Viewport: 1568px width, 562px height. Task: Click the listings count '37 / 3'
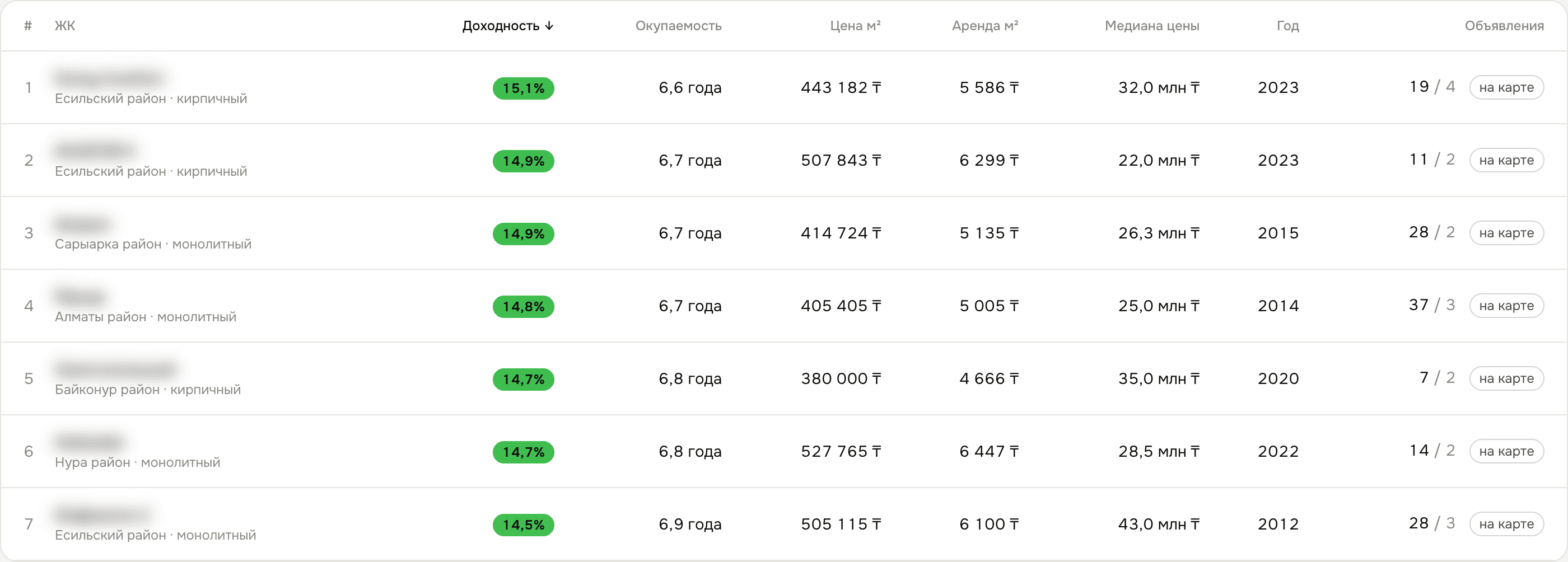pos(1432,305)
